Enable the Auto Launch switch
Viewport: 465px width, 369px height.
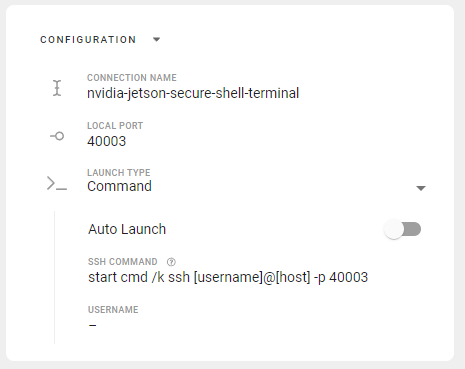tap(402, 229)
